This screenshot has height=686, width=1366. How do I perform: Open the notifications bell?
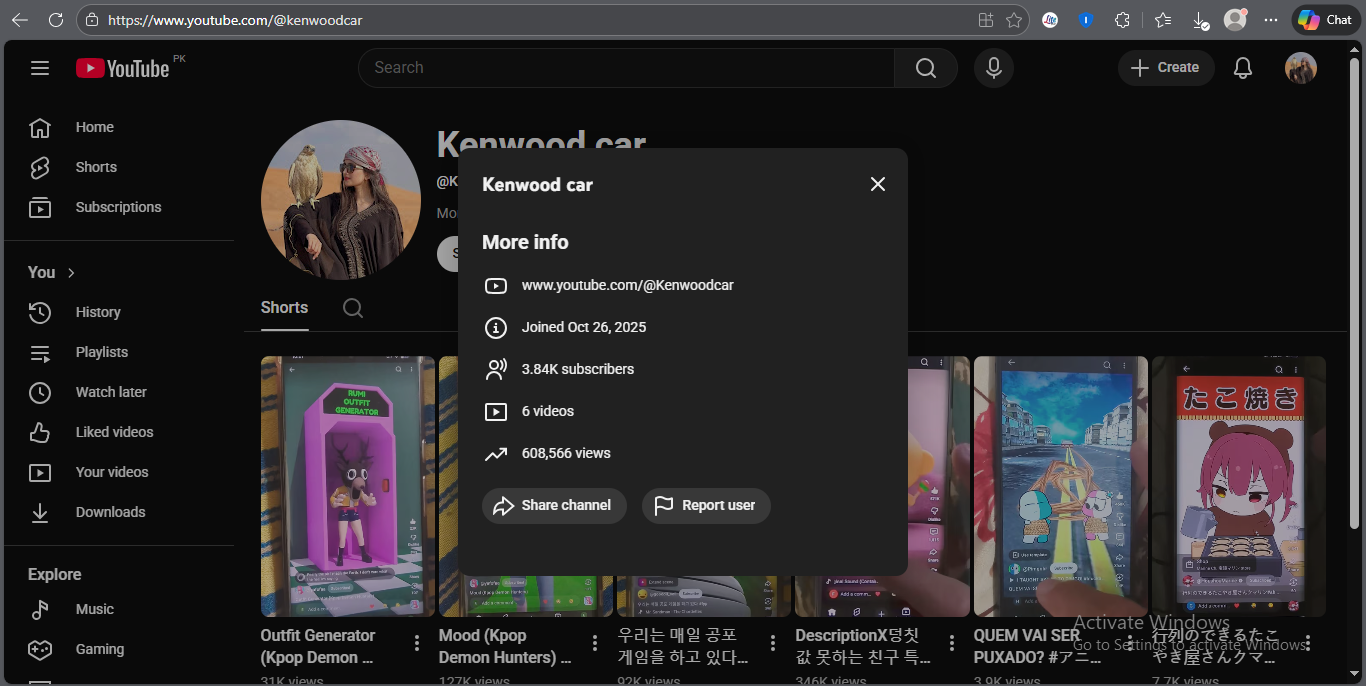coord(1243,68)
